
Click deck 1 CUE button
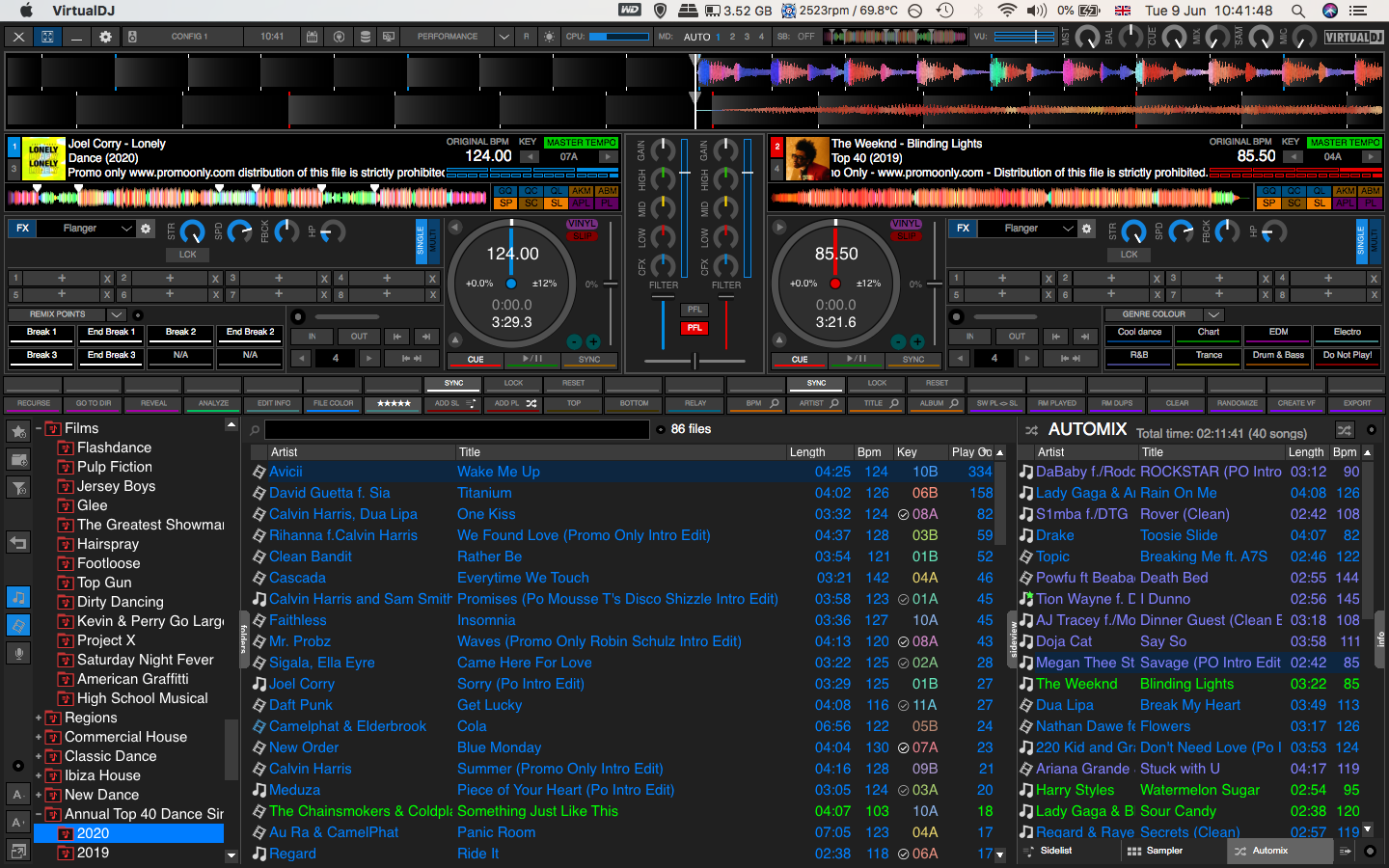tap(476, 360)
